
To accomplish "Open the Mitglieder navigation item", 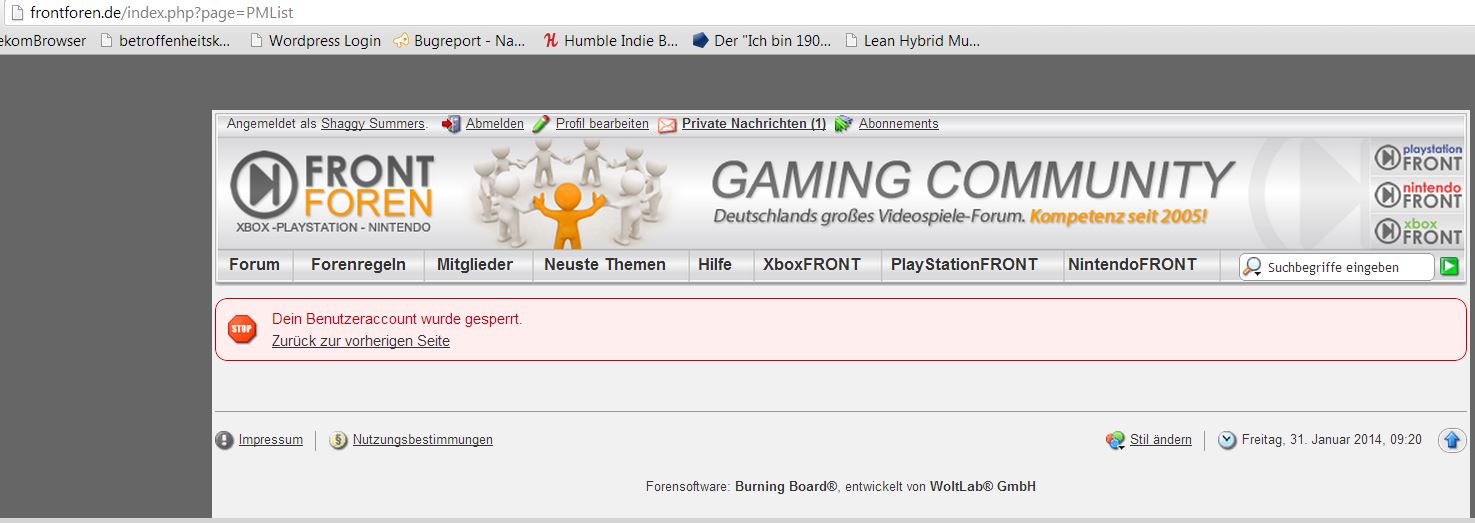I will pyautogui.click(x=475, y=265).
